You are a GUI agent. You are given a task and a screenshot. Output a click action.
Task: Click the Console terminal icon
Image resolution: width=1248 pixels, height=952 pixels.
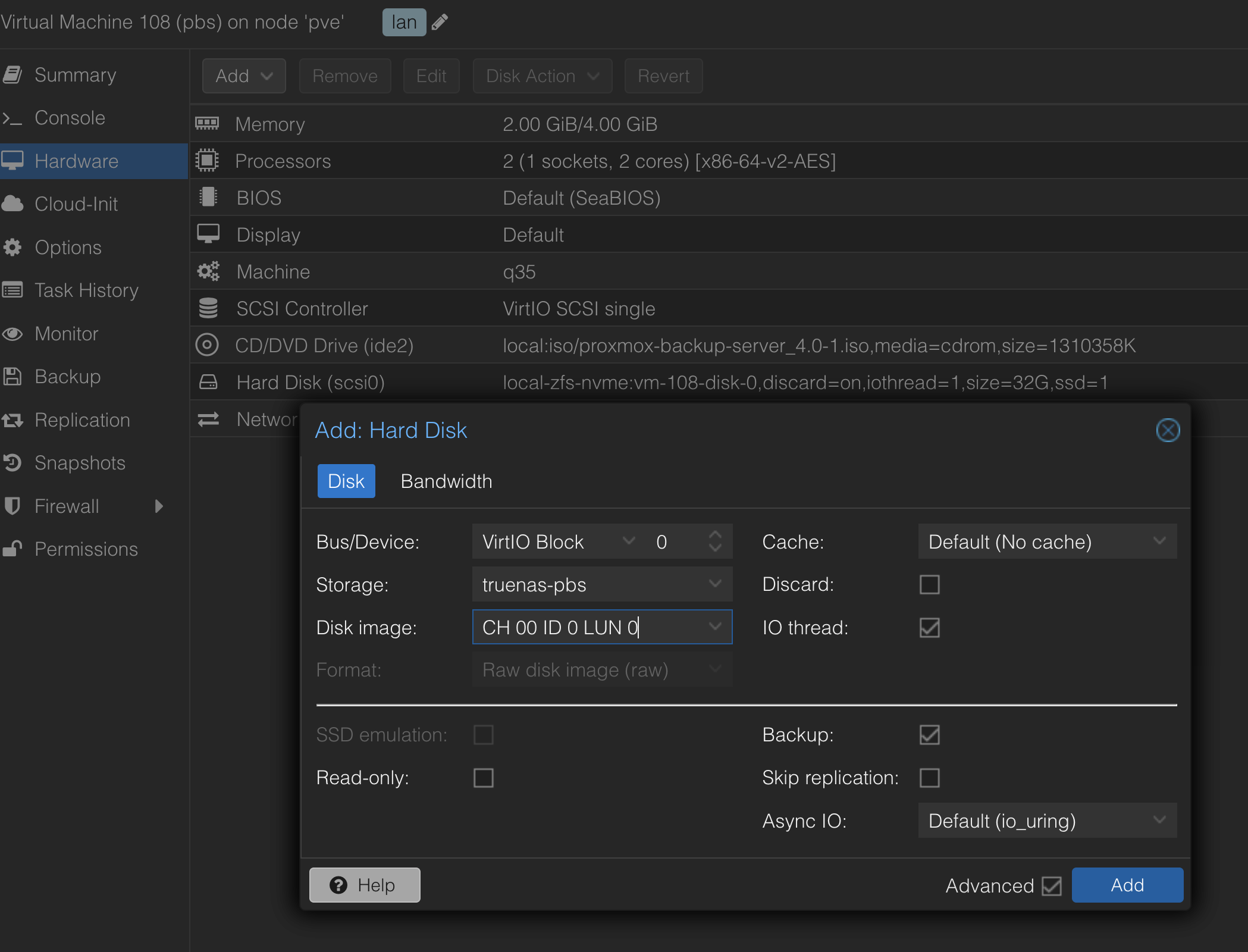(12, 118)
